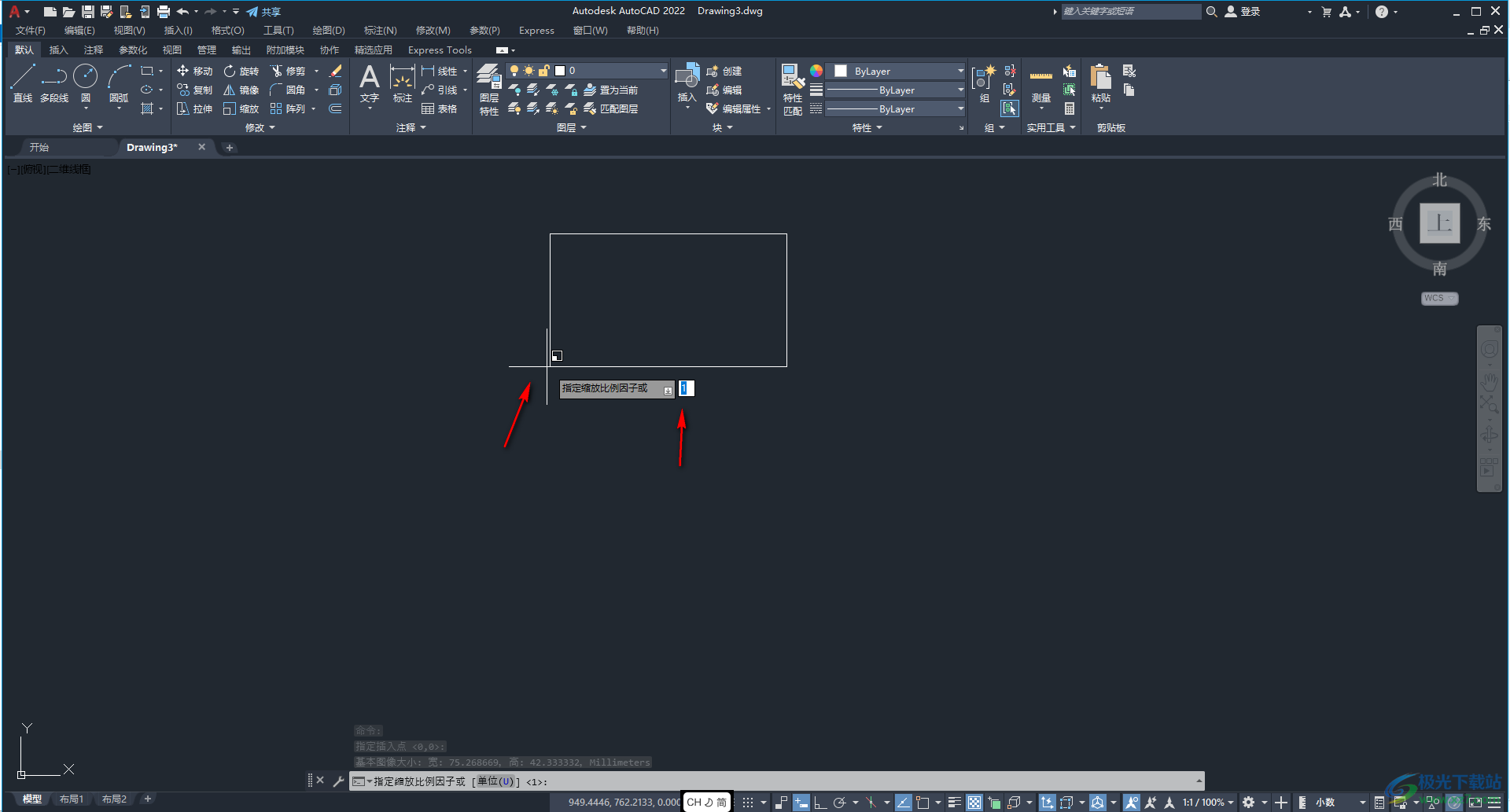
Task: Click the Offset tool icon
Action: [x=335, y=108]
